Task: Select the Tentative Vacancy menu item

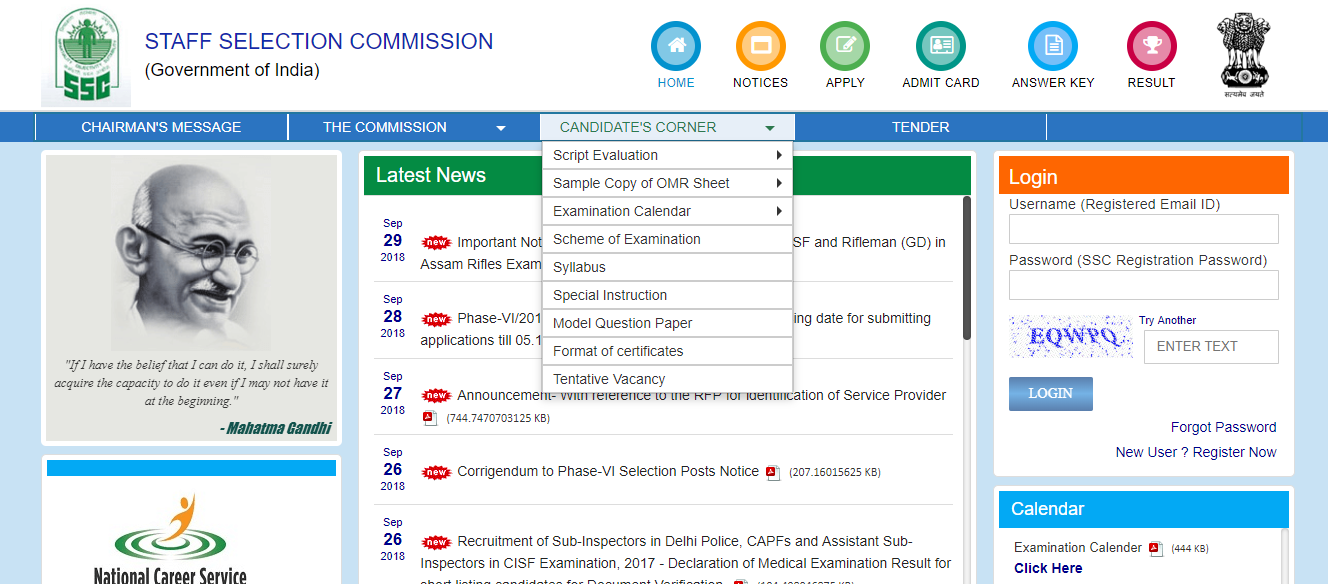Action: [x=667, y=379]
